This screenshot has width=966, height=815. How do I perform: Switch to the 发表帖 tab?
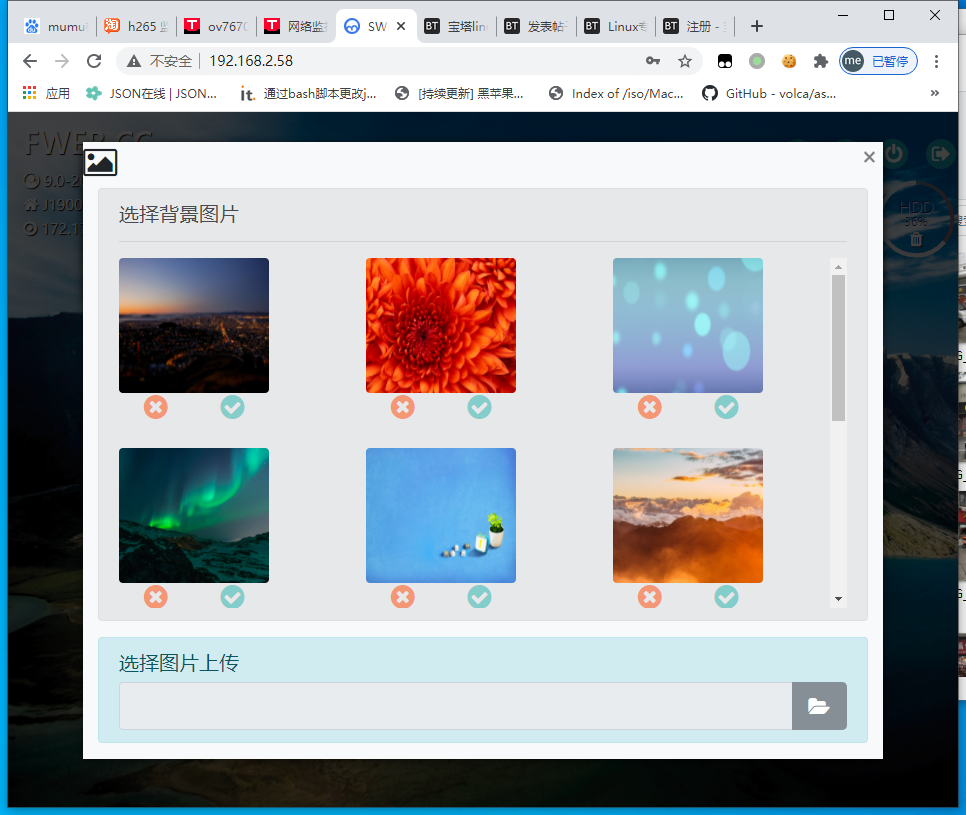click(x=536, y=26)
